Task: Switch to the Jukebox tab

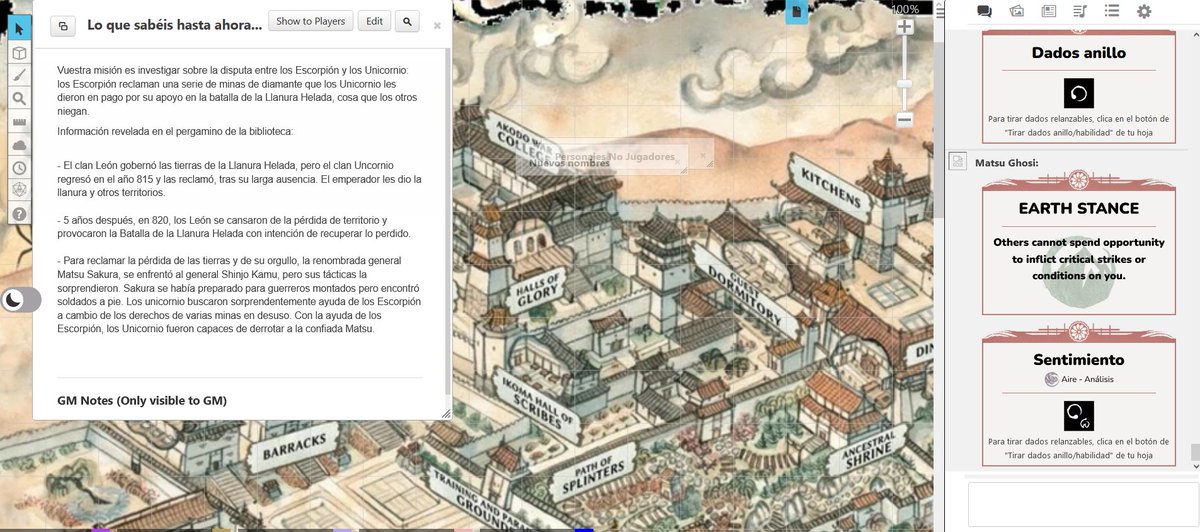Action: [x=1080, y=11]
